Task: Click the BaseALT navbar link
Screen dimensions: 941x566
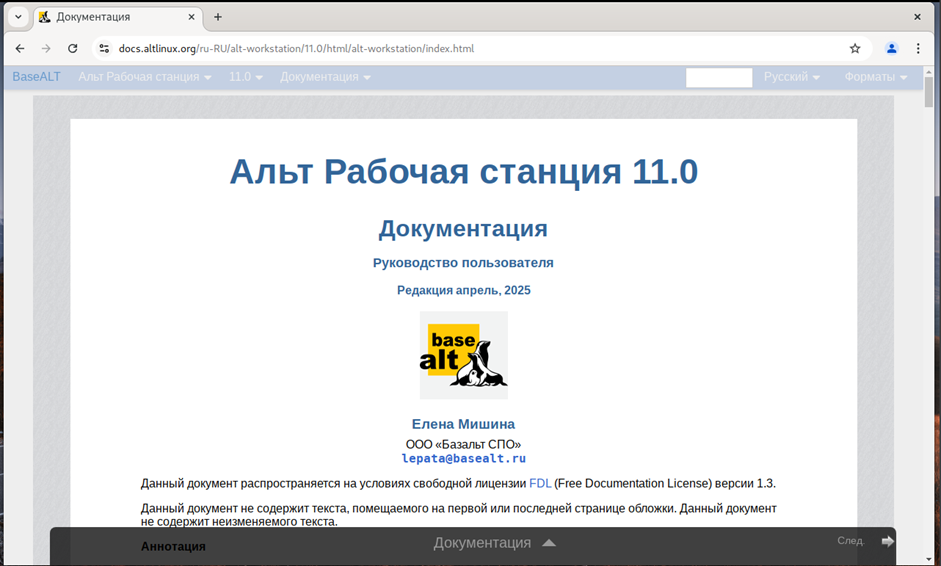Action: coord(36,77)
